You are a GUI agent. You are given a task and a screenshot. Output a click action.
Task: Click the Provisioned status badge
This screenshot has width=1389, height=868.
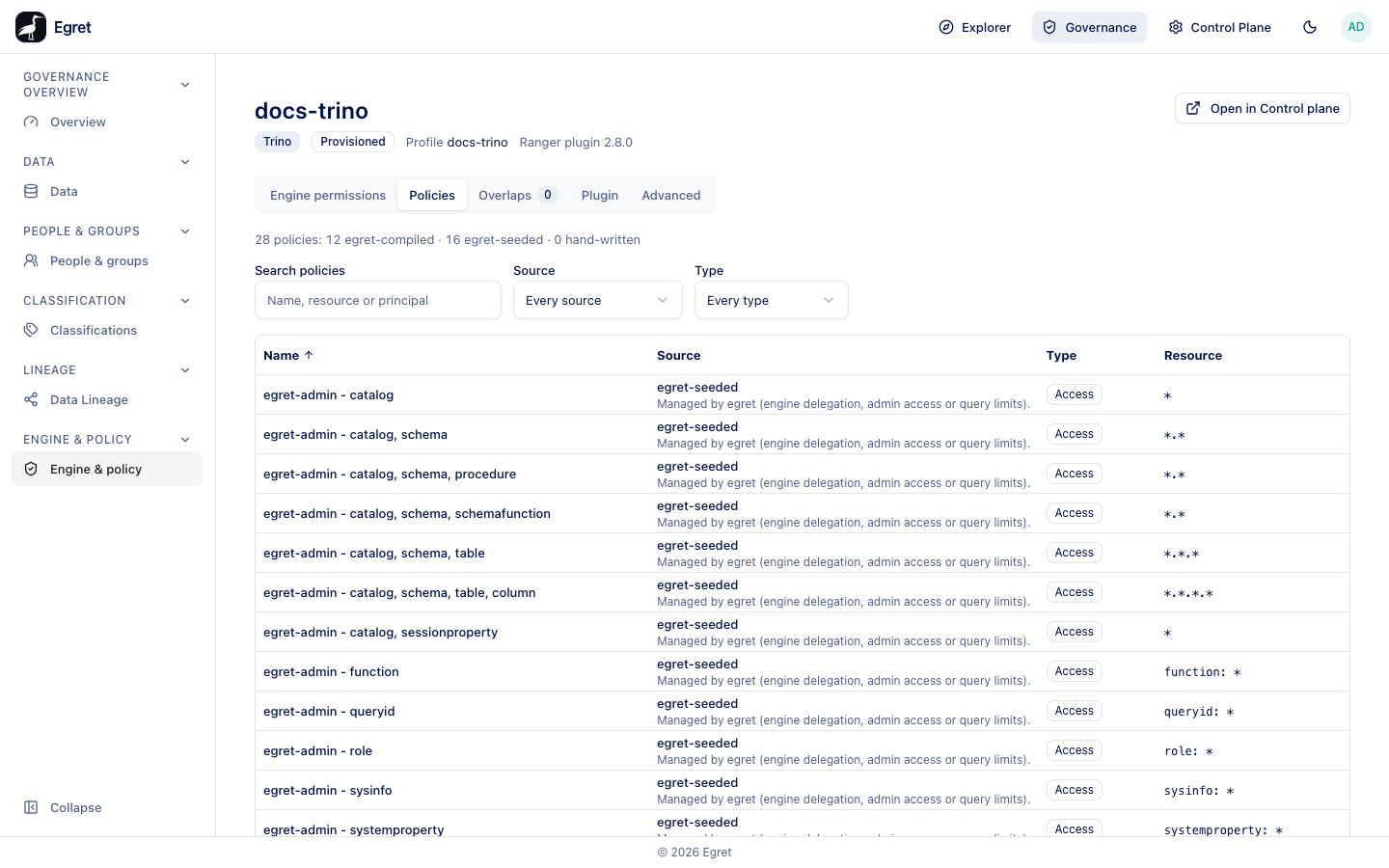[353, 142]
